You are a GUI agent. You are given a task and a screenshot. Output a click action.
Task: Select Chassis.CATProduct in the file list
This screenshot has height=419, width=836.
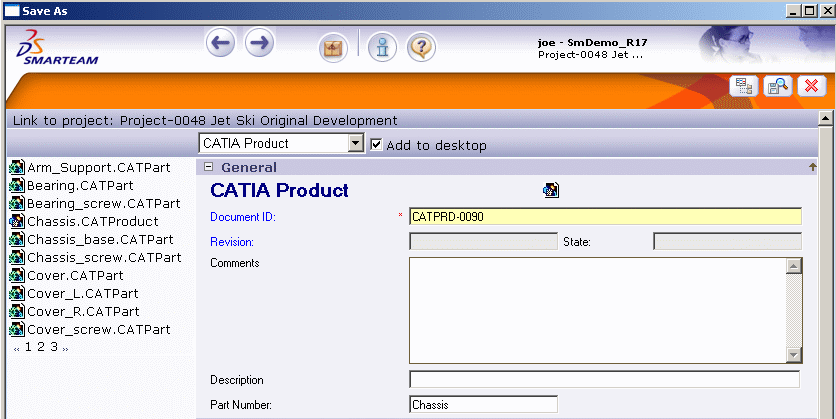tap(92, 221)
